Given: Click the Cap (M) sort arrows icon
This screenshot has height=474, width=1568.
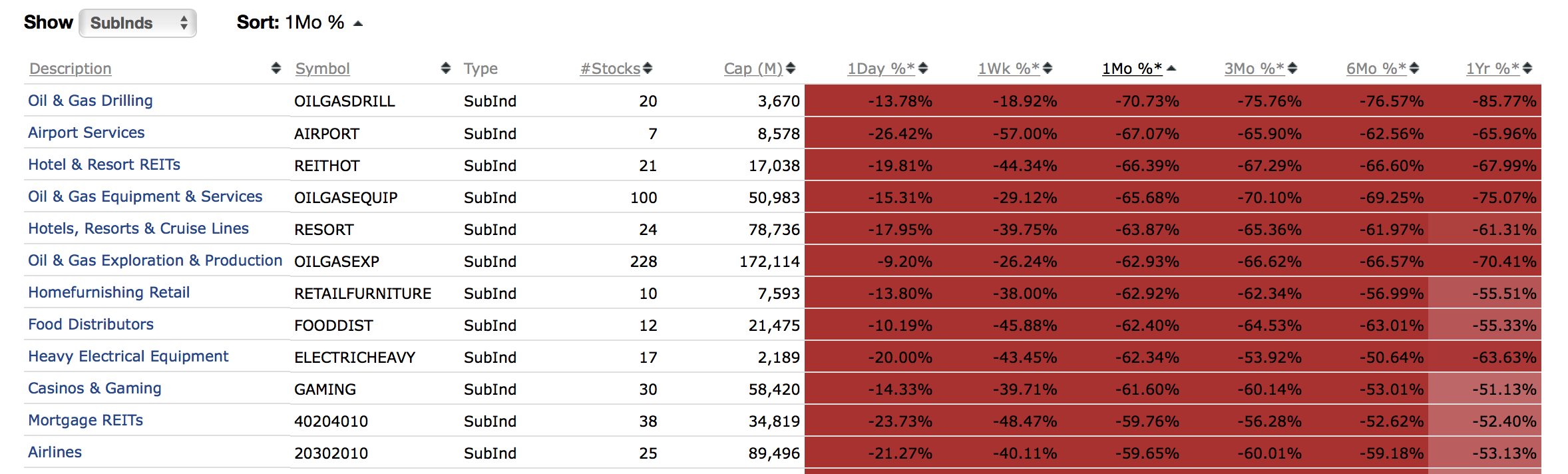Looking at the screenshot, I should 791,68.
